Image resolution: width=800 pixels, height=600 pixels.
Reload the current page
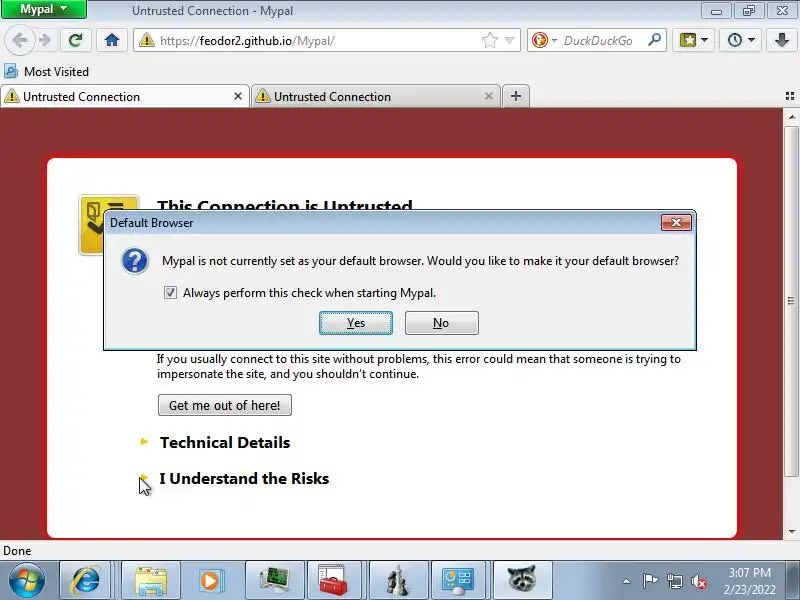pos(76,40)
